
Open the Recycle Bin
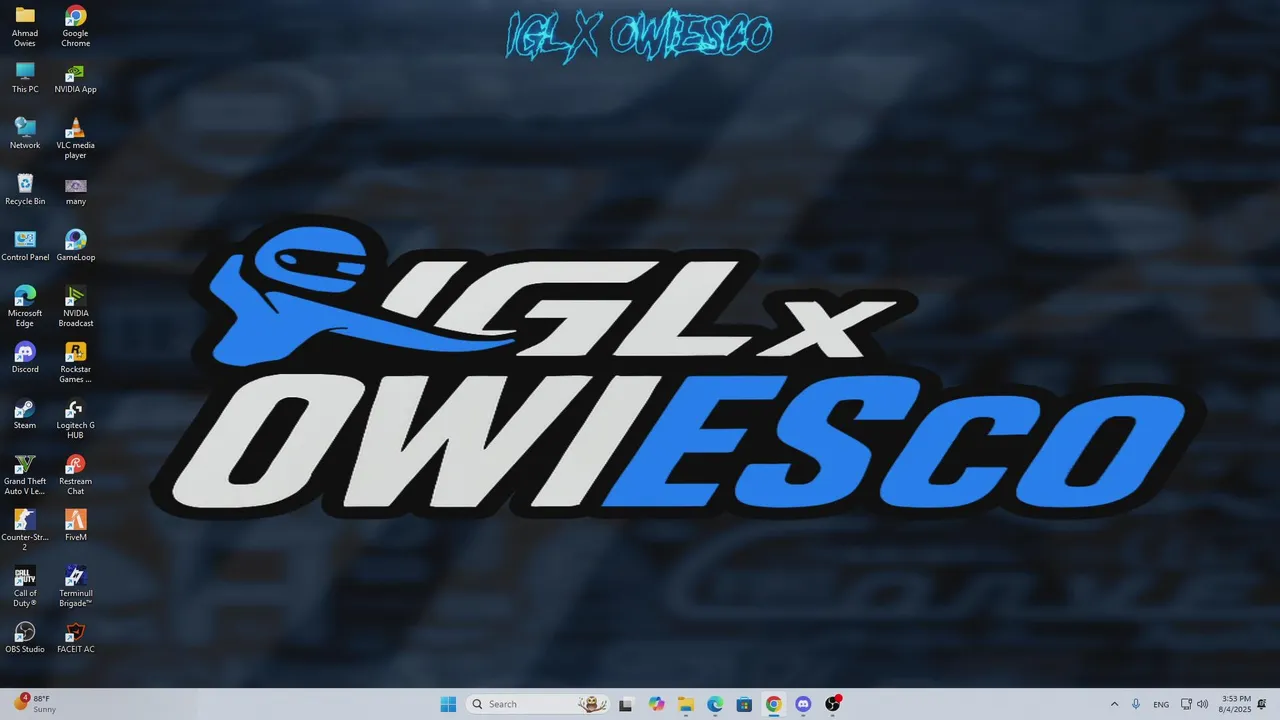click(25, 190)
